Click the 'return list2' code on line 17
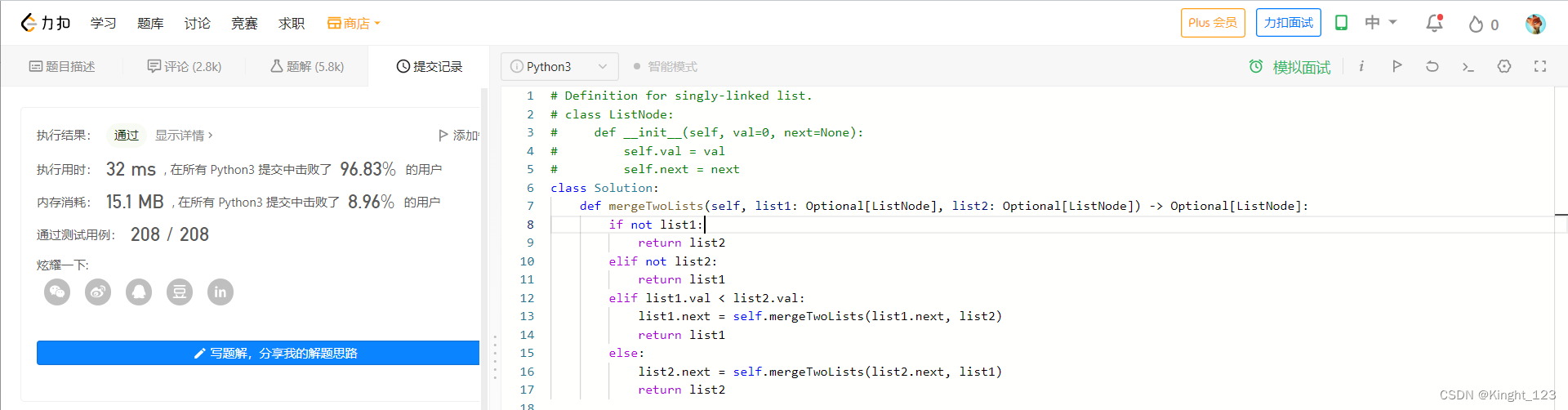This screenshot has height=410, width=1568. [x=681, y=390]
